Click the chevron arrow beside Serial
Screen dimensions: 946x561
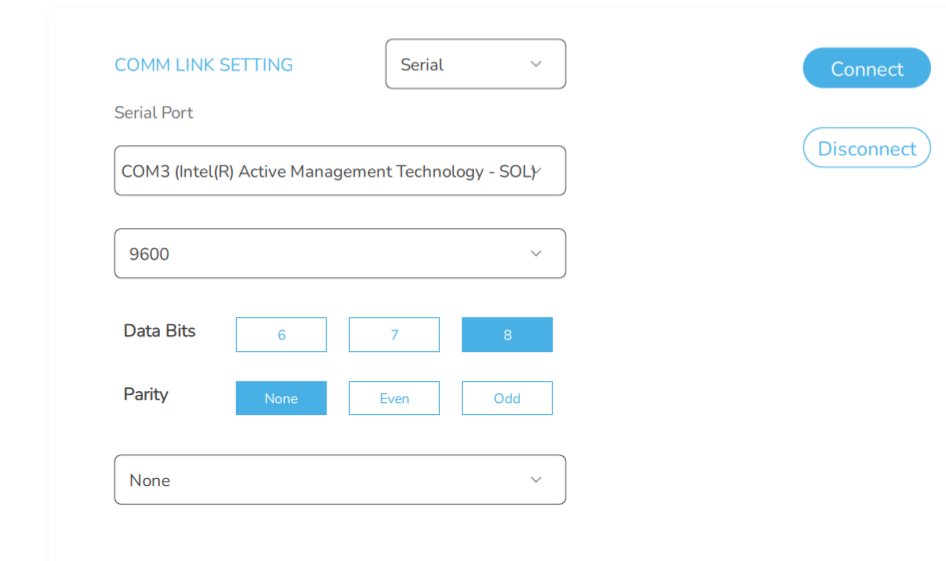[x=536, y=64]
